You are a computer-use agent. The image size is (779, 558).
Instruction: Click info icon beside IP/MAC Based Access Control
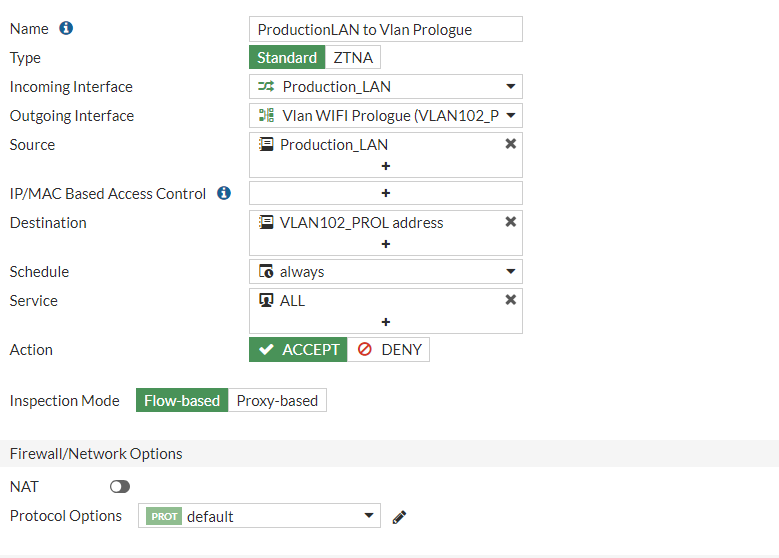click(x=224, y=193)
